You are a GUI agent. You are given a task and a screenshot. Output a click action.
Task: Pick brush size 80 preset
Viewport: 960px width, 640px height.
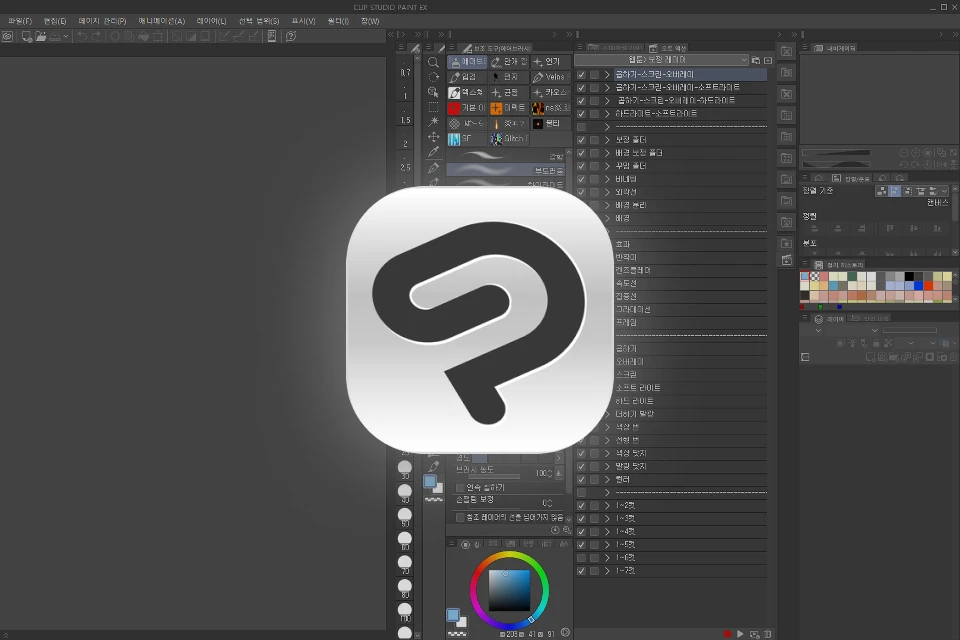405,588
